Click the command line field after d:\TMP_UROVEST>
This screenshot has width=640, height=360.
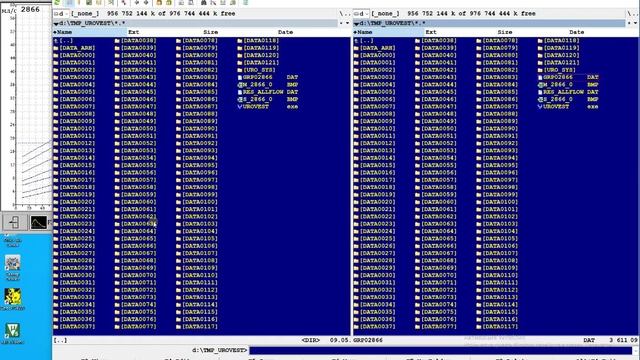click(441, 350)
